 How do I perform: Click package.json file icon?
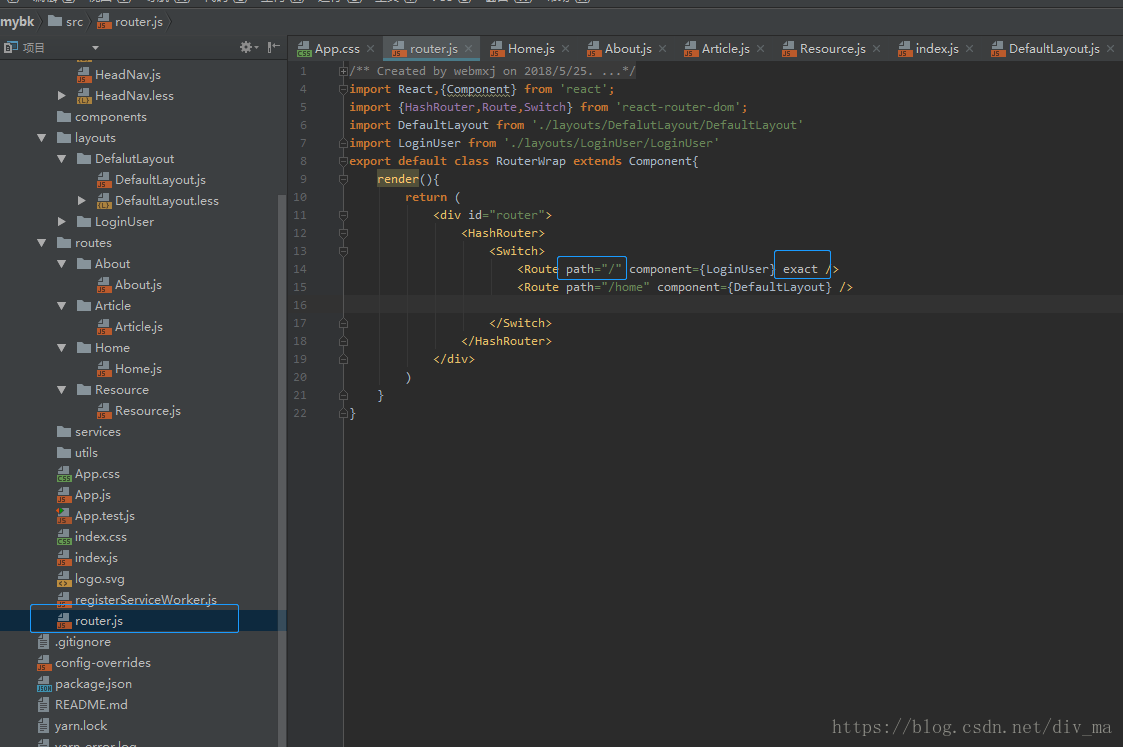click(44, 684)
